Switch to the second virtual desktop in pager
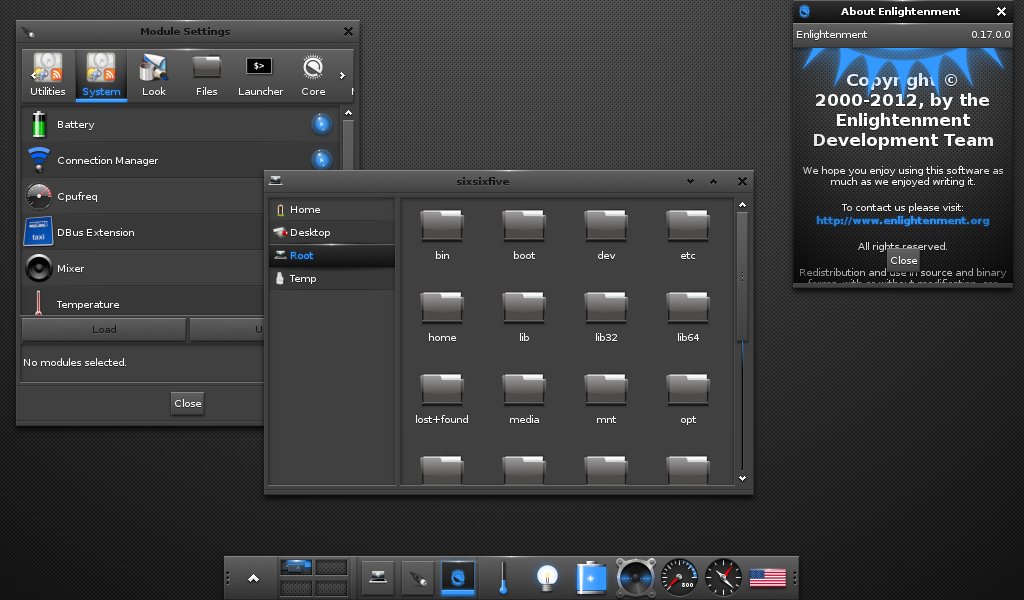 click(331, 567)
